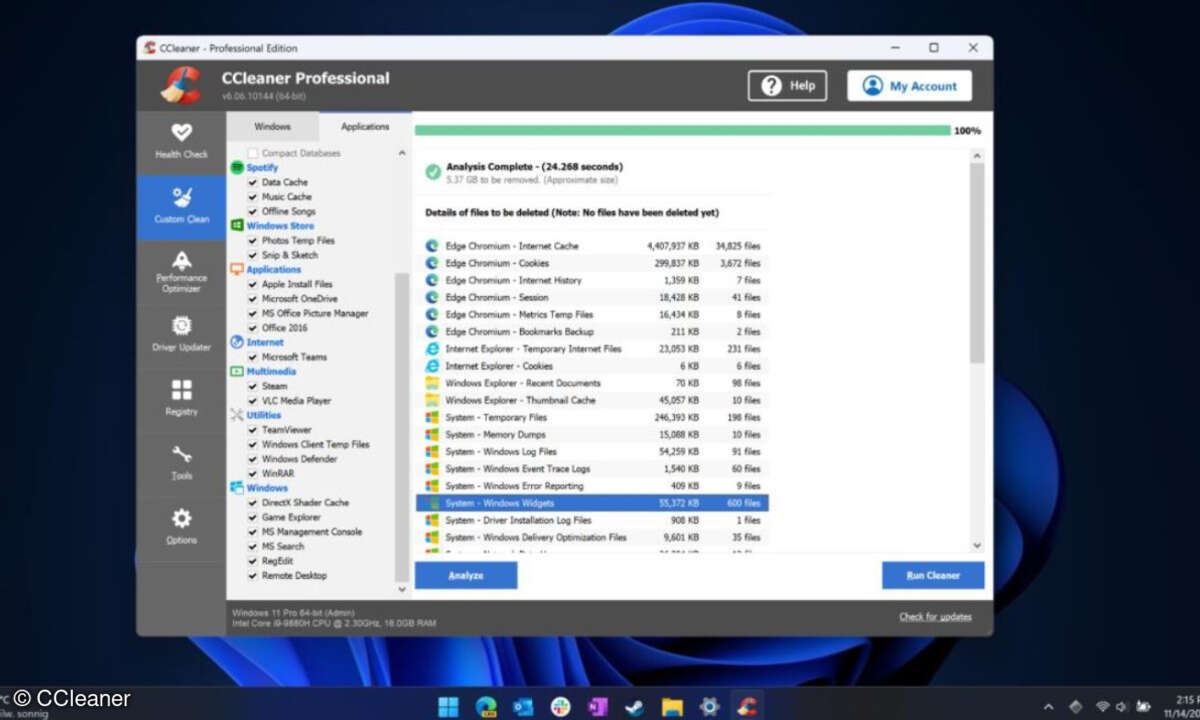Screen dimensions: 1200x720
Task: Toggle the Microsoft Teams checkbox
Action: tap(252, 357)
